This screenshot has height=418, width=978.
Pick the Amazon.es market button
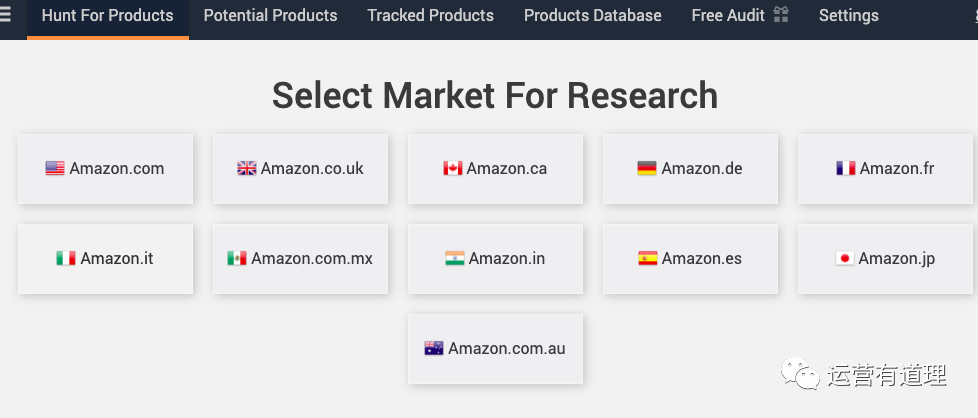click(690, 259)
